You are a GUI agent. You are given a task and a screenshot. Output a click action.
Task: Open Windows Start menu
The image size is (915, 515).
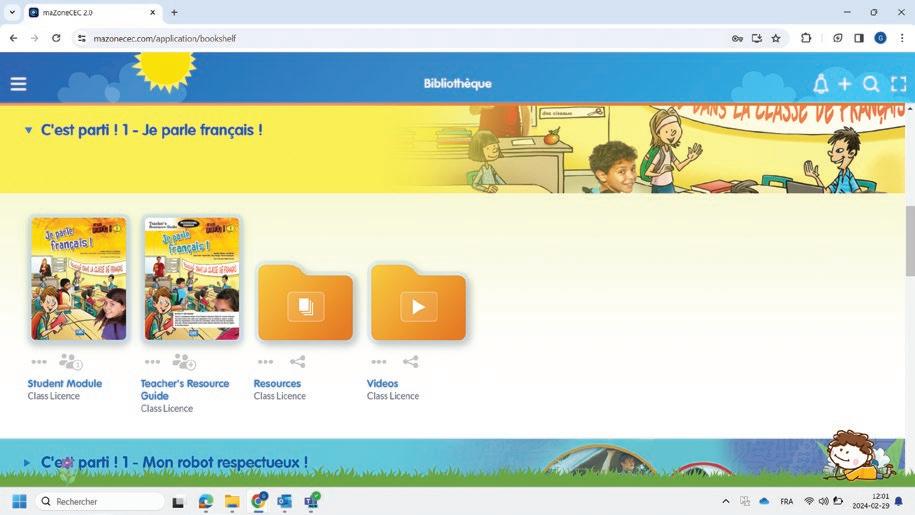click(x=19, y=502)
